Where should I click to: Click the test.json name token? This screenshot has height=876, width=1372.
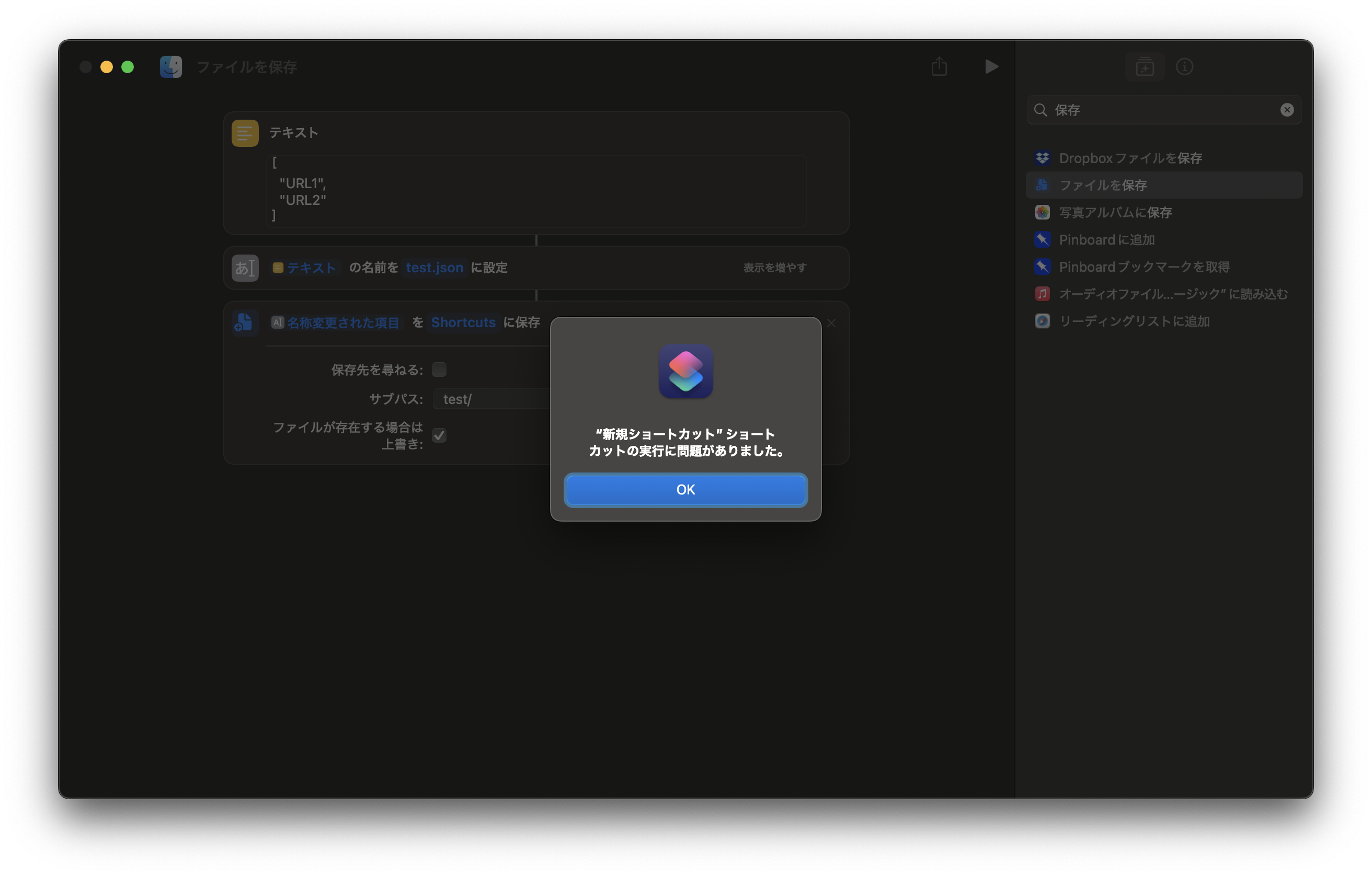click(434, 268)
